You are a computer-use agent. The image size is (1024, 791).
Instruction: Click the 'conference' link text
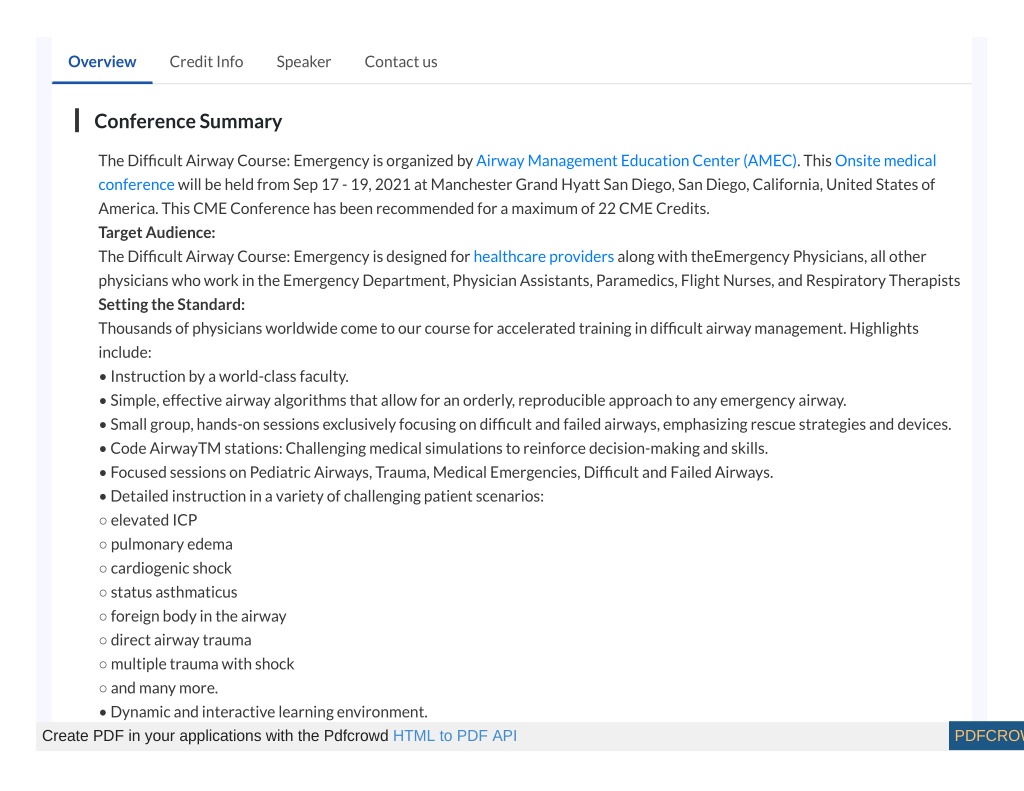[x=136, y=185]
